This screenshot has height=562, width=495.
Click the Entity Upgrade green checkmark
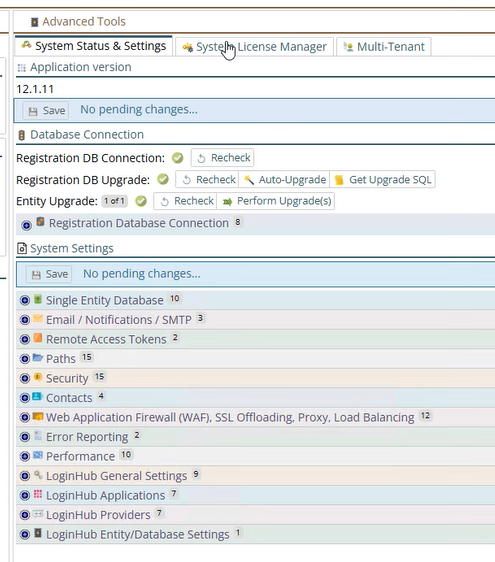(141, 201)
